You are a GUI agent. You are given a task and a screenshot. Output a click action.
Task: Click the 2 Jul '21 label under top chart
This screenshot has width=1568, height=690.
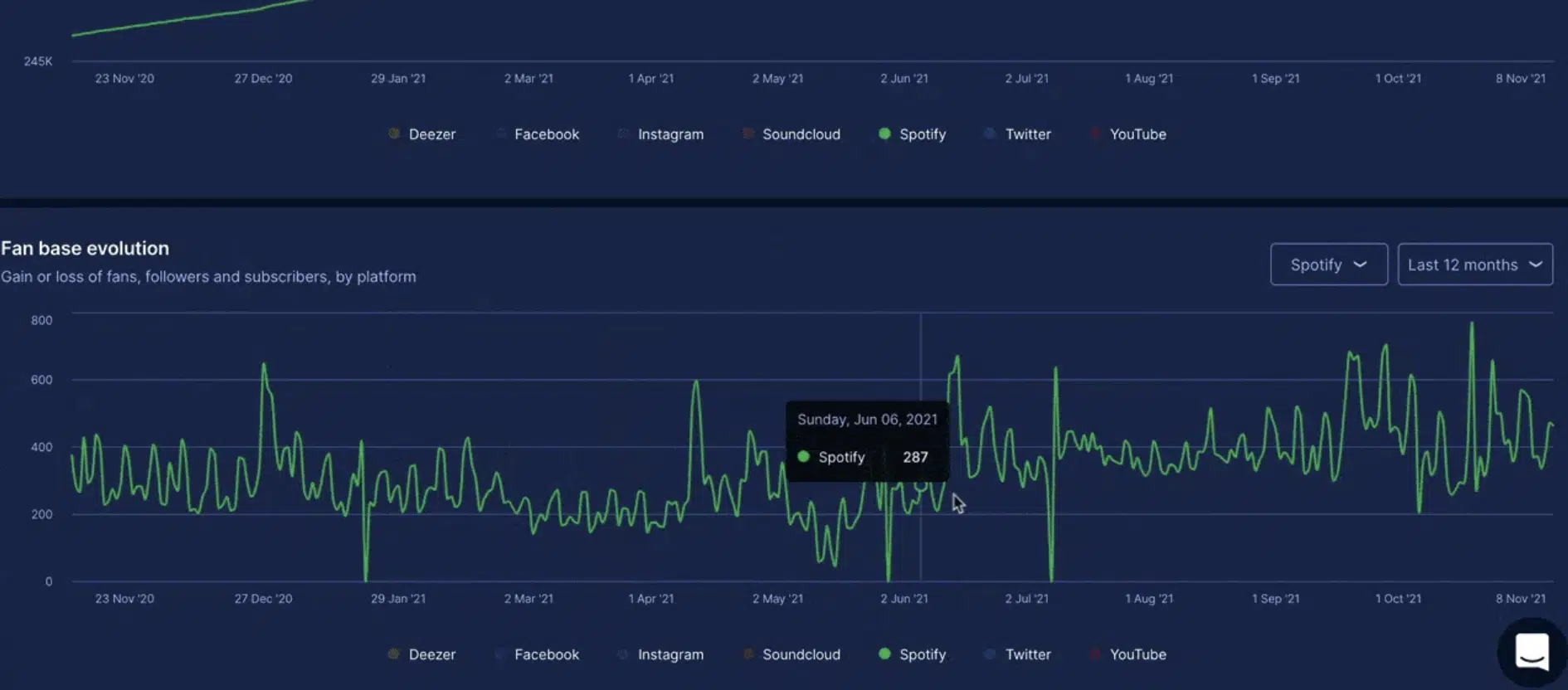(1027, 79)
